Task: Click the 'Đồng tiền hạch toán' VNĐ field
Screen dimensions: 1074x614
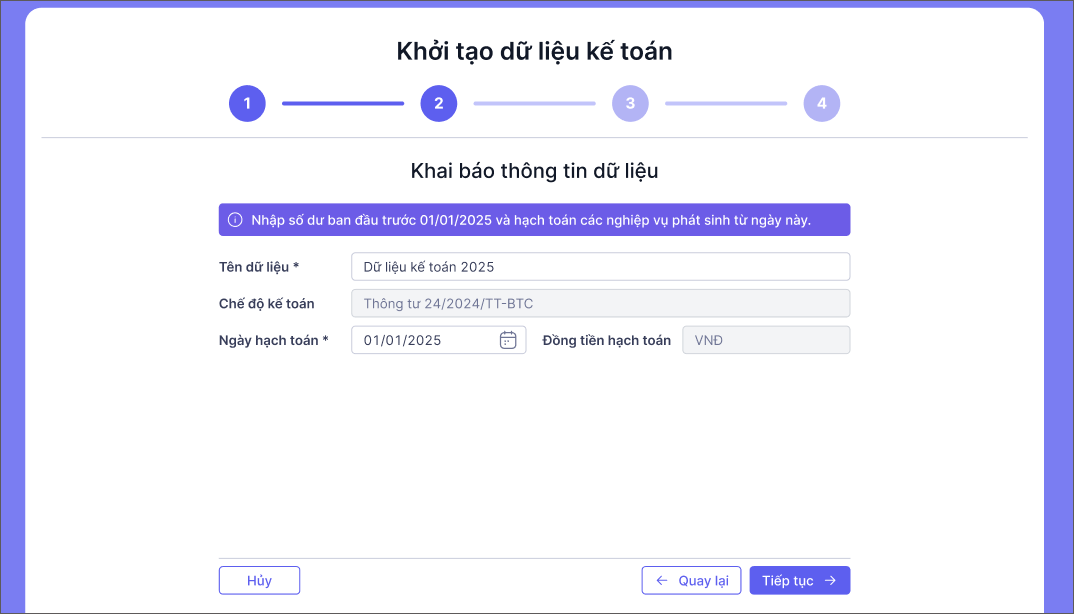Action: tap(766, 340)
